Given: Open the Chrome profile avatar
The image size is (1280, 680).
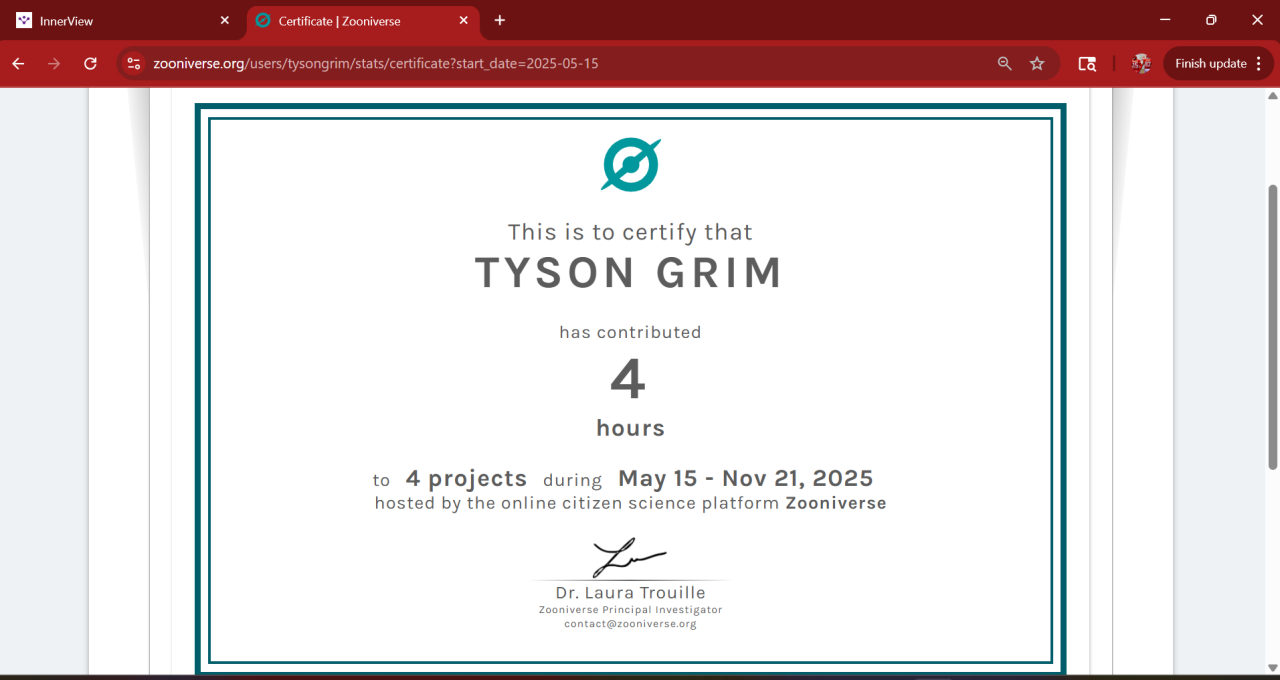Looking at the screenshot, I should [1141, 63].
